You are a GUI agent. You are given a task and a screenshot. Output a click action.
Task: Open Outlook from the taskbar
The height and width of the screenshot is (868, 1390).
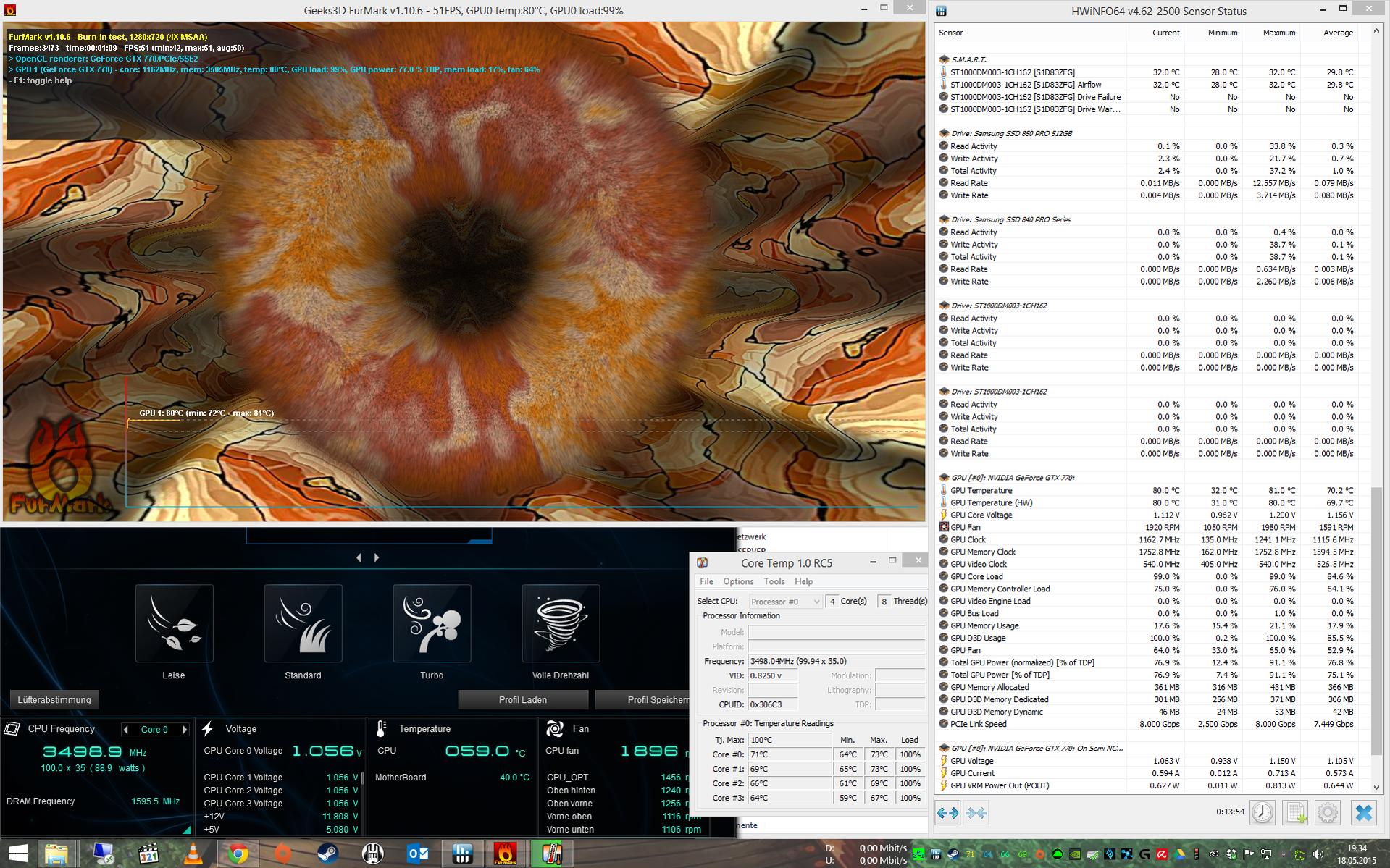418,854
